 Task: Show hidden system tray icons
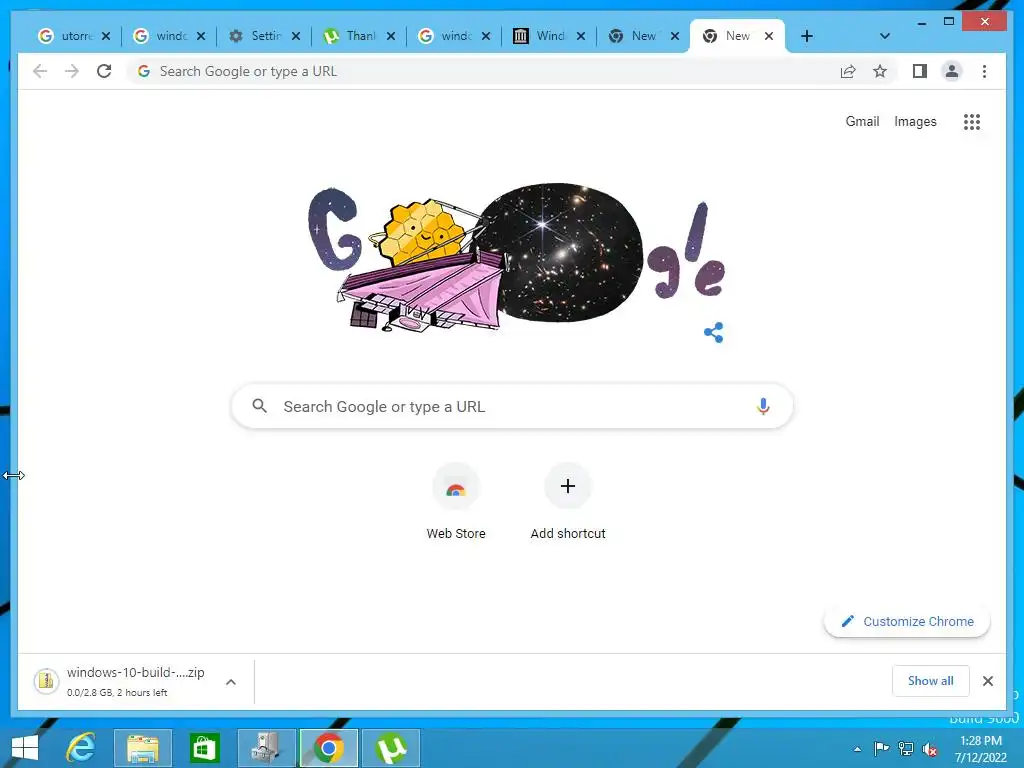click(857, 749)
